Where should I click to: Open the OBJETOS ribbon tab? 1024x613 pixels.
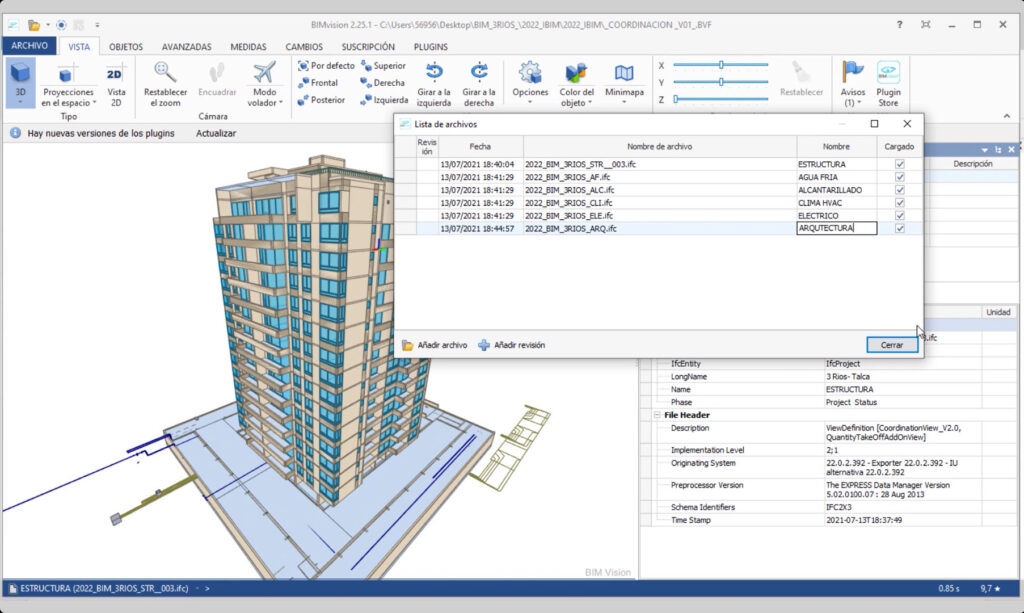click(125, 46)
